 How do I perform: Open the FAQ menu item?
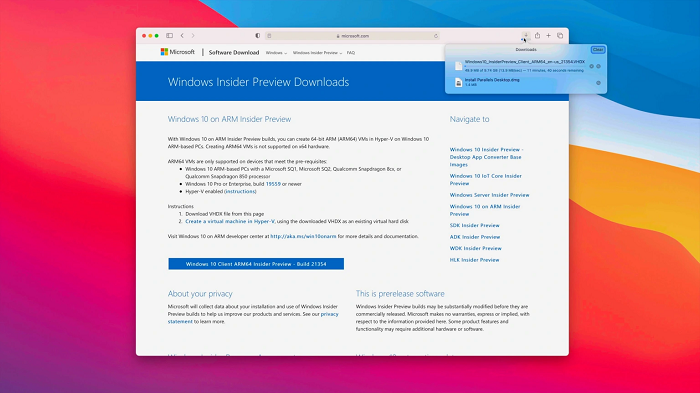(x=351, y=53)
